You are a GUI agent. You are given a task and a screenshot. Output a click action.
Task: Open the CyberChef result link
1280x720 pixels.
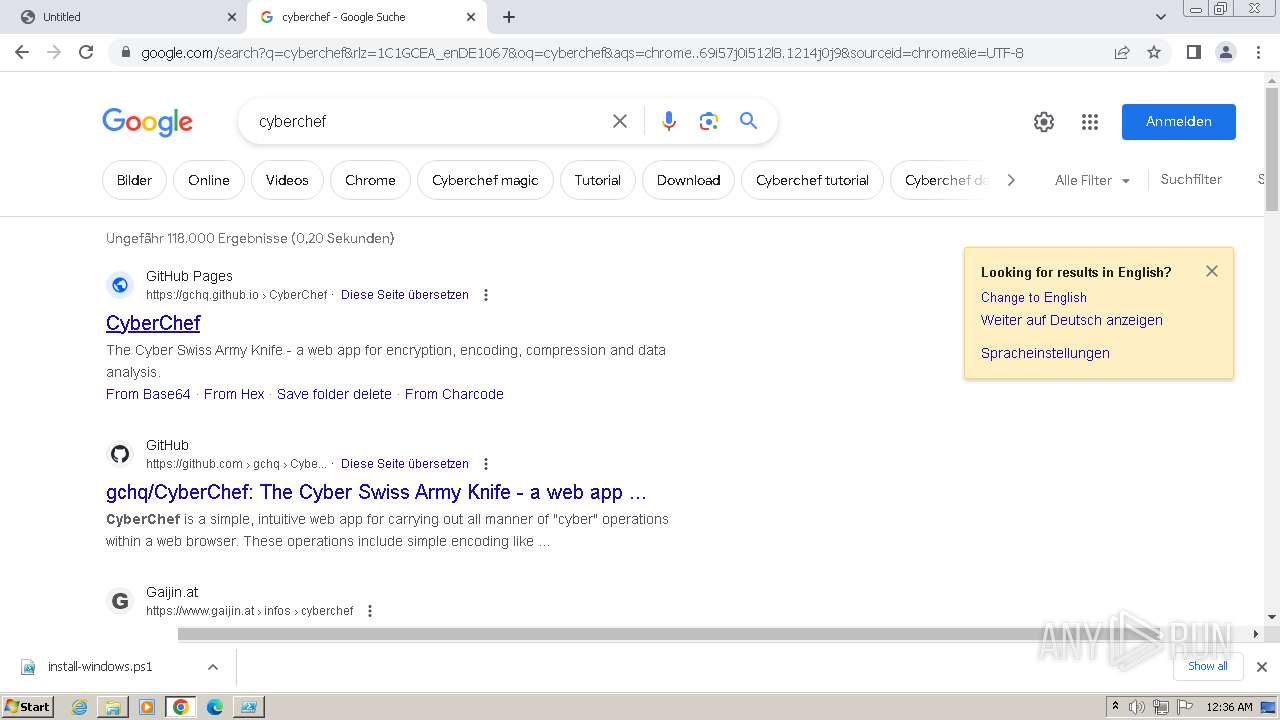[153, 323]
